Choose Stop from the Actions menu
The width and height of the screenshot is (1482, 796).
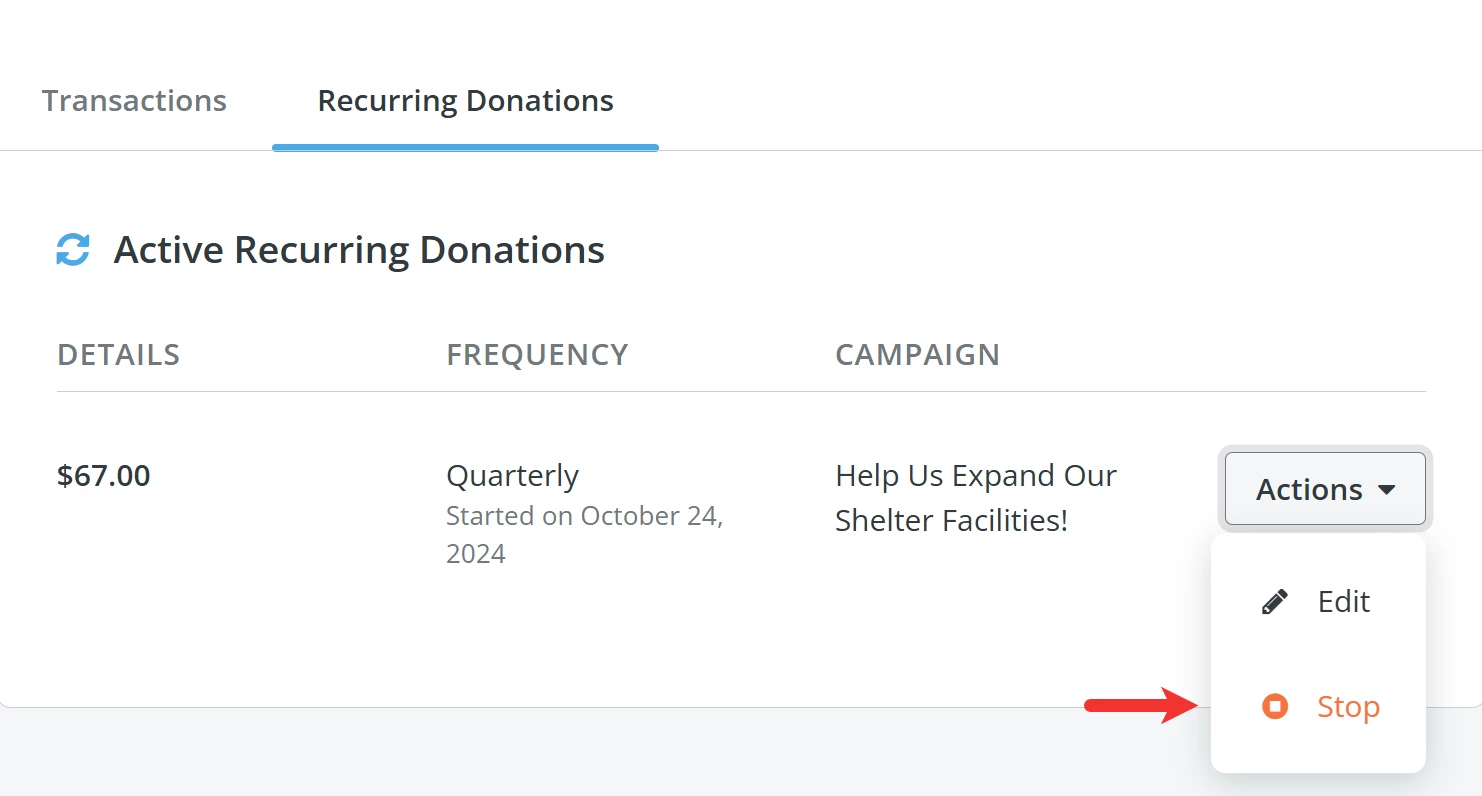point(1347,706)
